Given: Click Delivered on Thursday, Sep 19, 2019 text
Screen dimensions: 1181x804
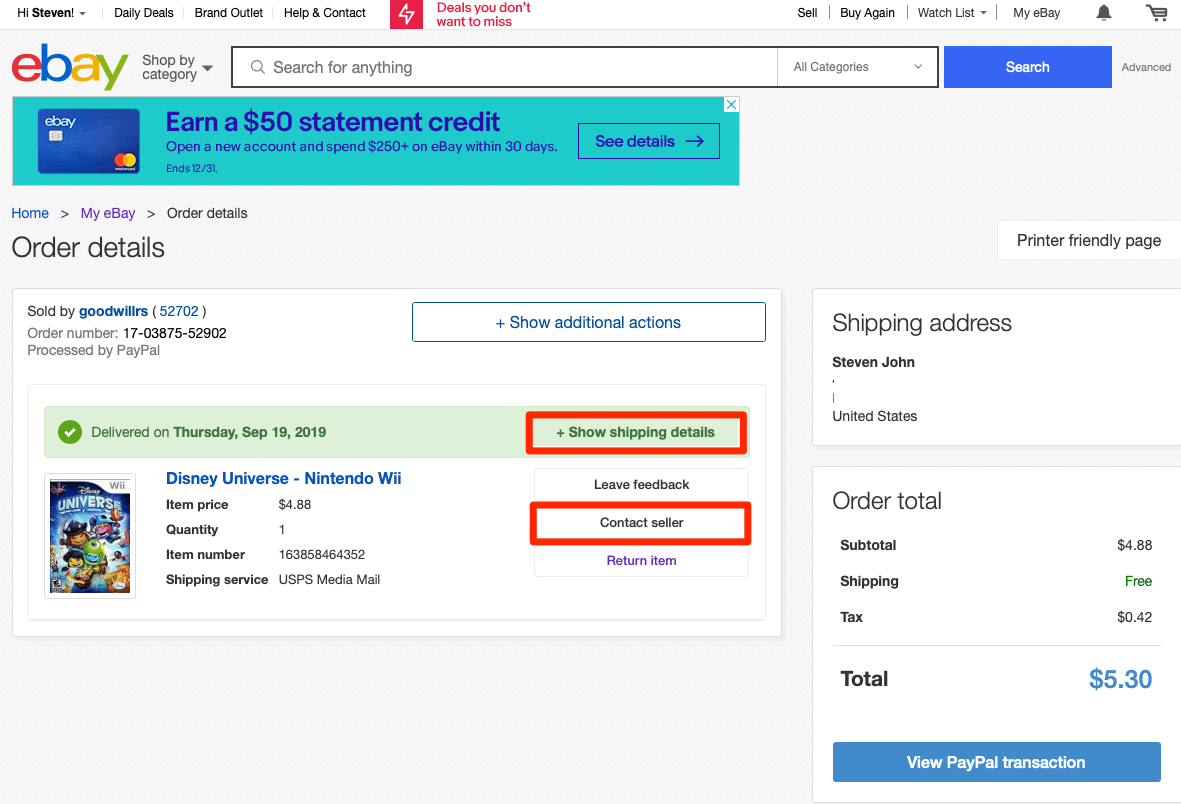Looking at the screenshot, I should (x=209, y=432).
